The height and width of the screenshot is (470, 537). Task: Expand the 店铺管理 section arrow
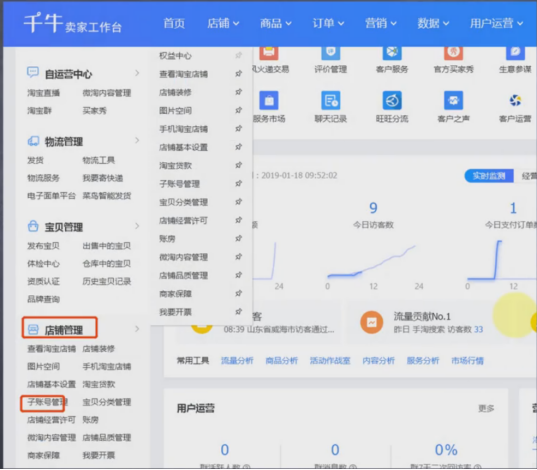click(x=137, y=329)
